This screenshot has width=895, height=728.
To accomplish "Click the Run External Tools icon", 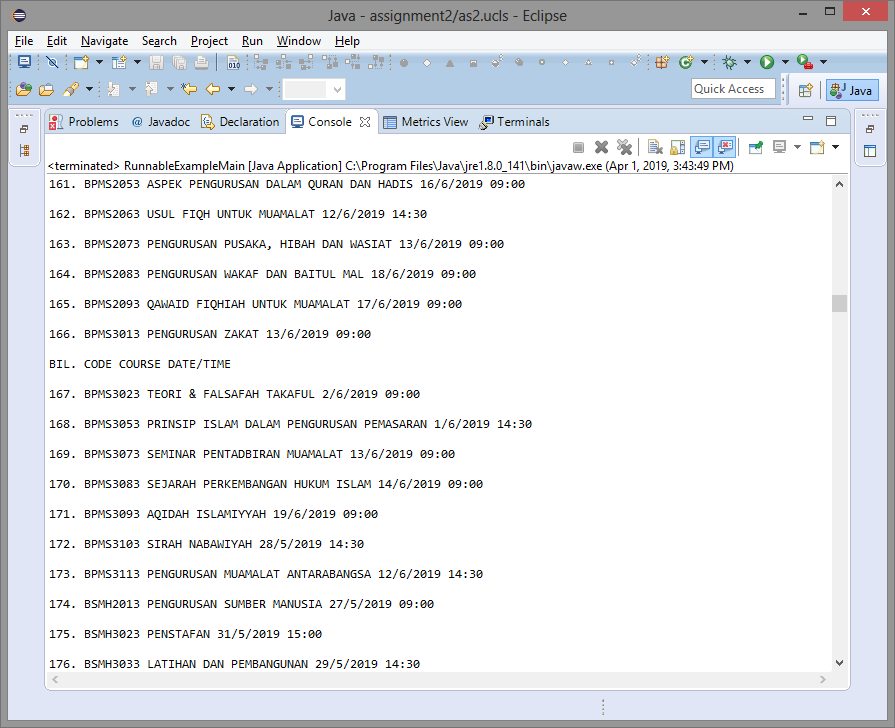I will [805, 62].
